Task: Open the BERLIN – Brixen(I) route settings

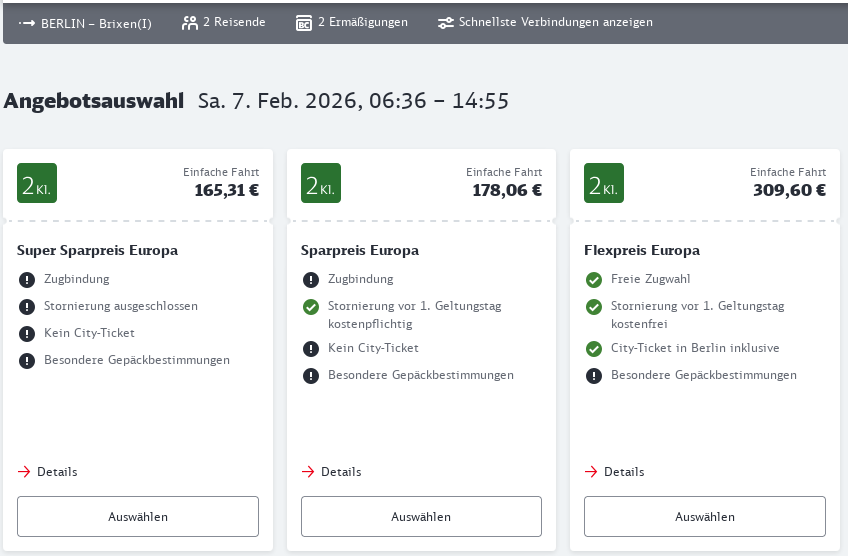Action: (x=96, y=23)
